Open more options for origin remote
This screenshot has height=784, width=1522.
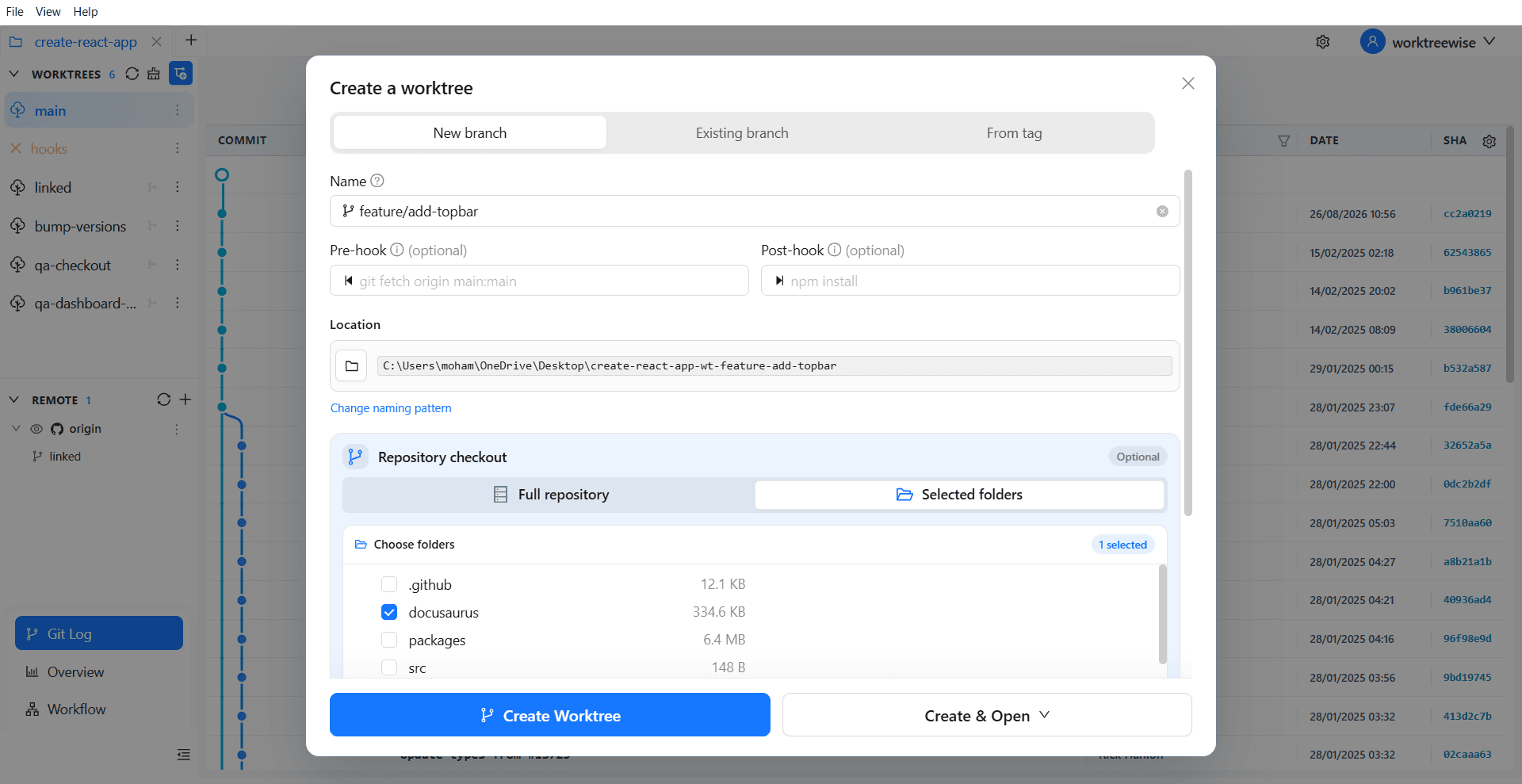[x=177, y=429]
